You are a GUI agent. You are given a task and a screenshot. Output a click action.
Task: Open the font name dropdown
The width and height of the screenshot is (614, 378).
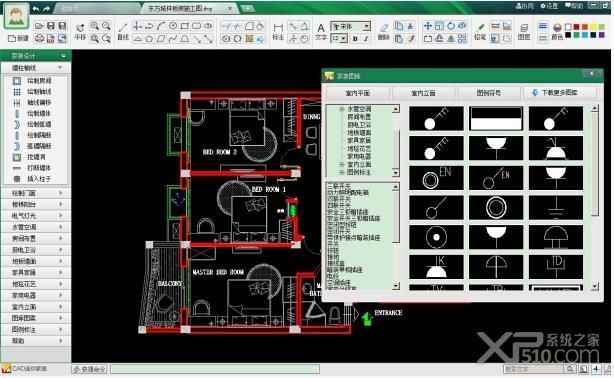(x=367, y=26)
